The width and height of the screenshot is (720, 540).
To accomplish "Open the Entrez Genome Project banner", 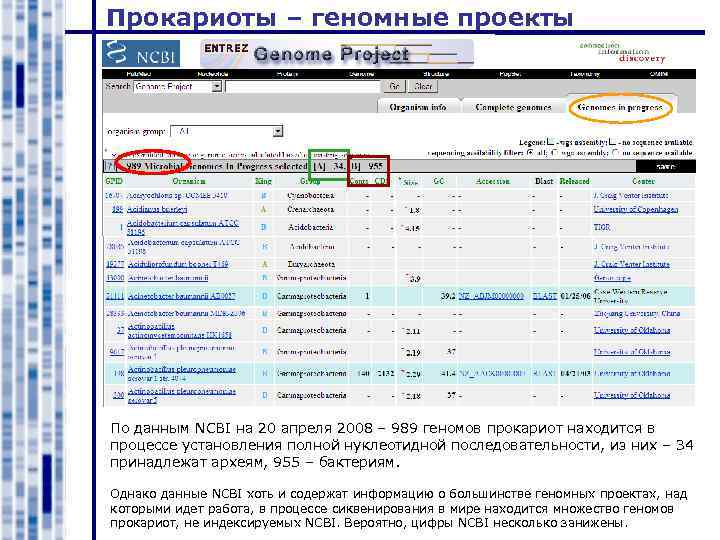I will click(x=337, y=53).
